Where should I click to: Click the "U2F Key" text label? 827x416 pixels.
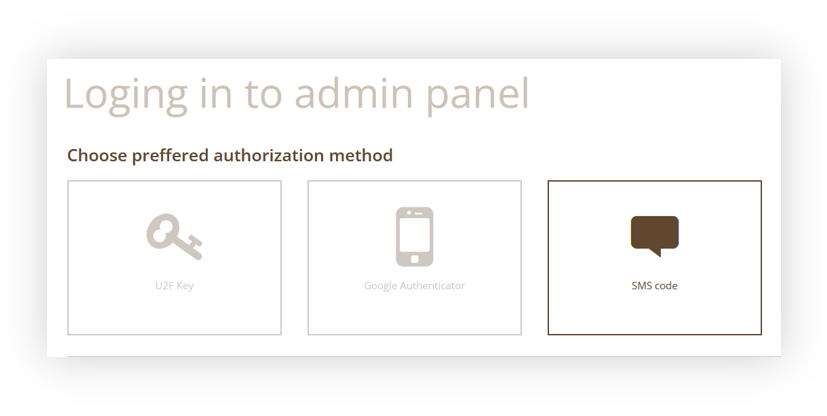tap(175, 286)
